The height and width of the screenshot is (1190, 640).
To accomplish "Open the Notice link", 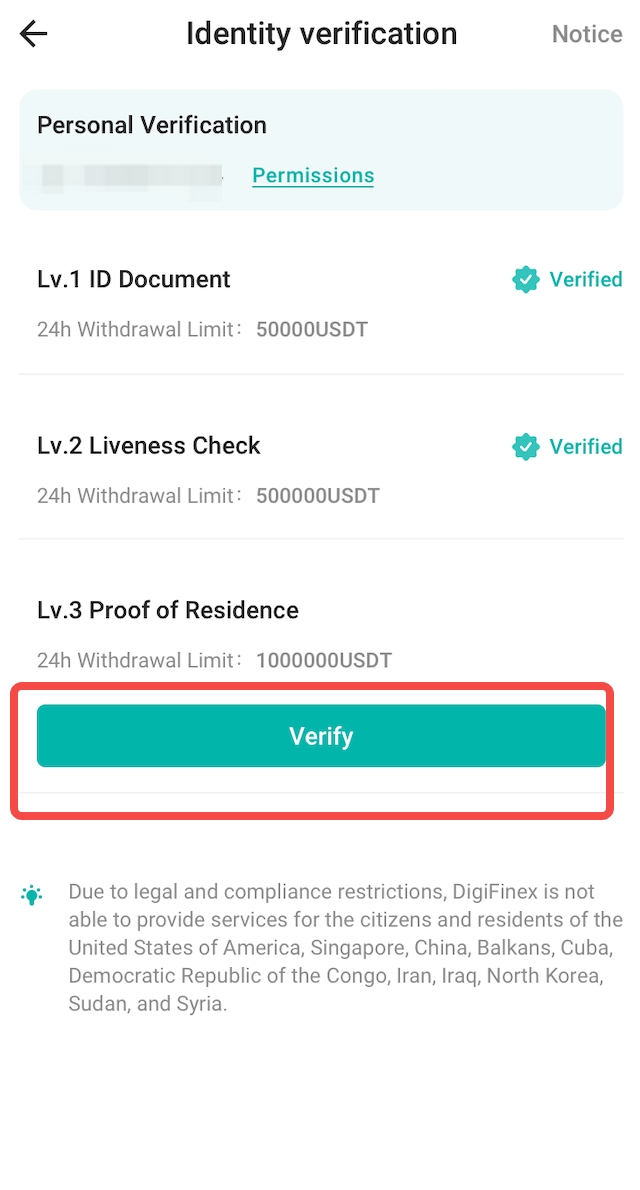I will pyautogui.click(x=587, y=34).
